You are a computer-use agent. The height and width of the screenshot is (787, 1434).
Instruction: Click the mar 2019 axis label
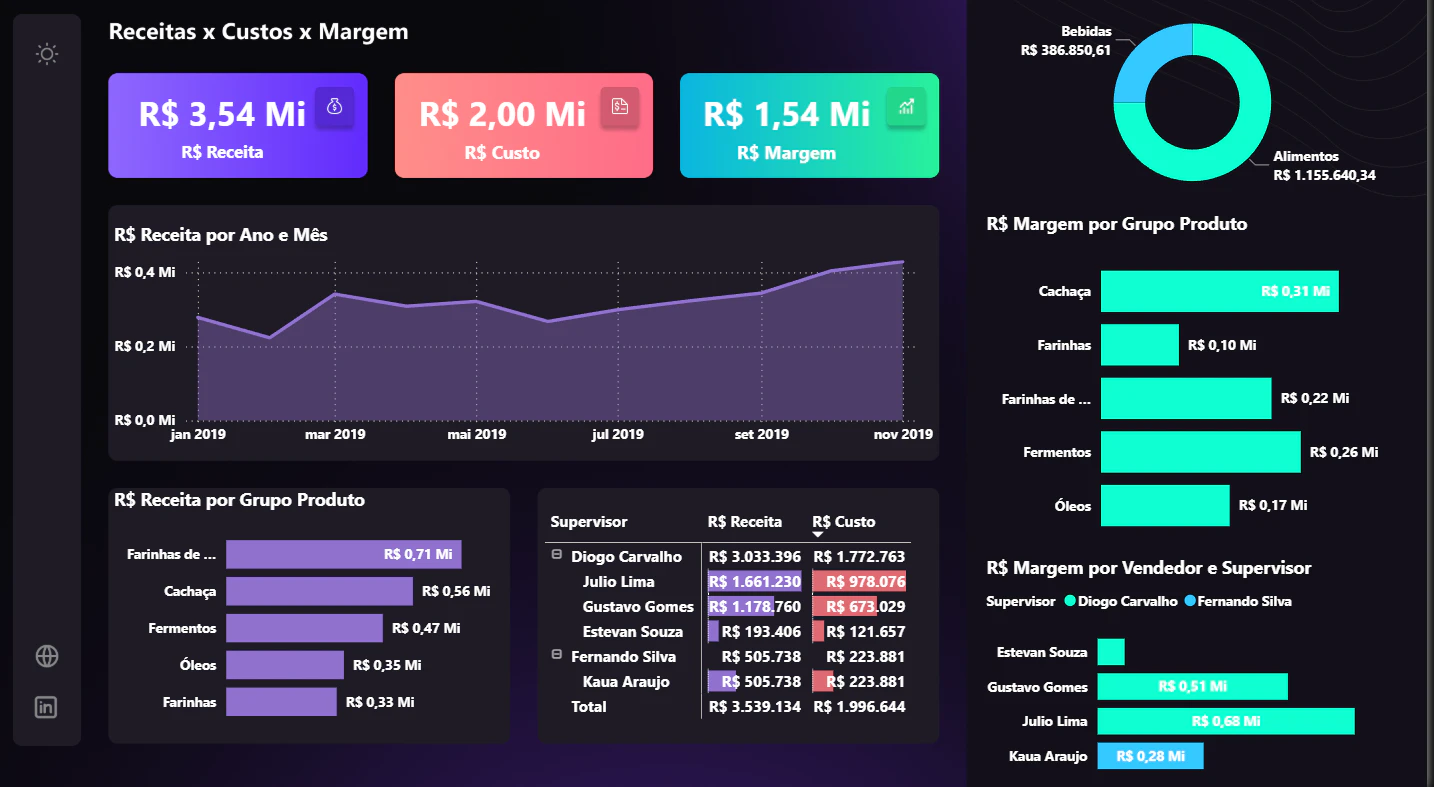pos(335,435)
